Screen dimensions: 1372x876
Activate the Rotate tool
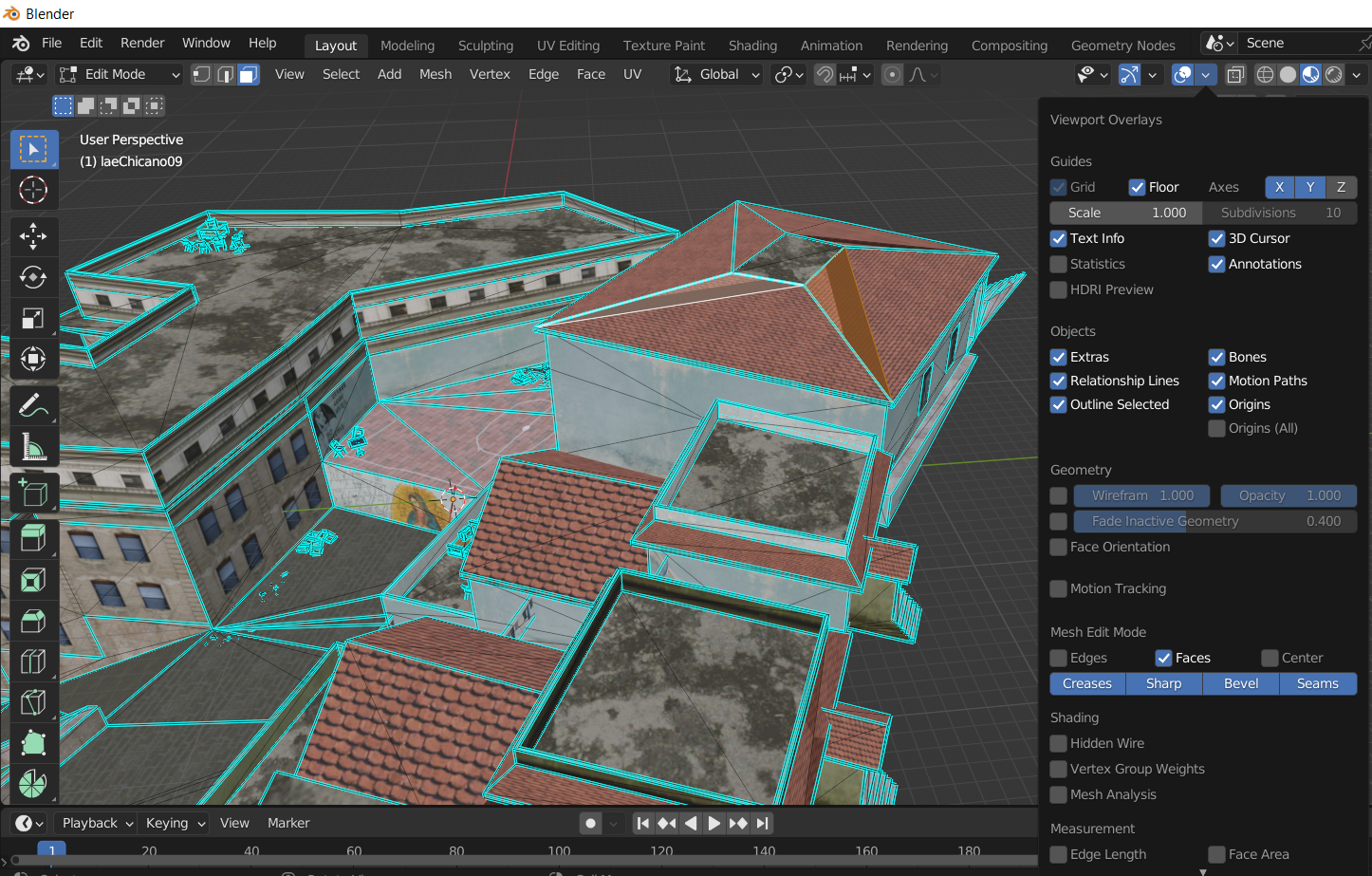click(x=33, y=277)
